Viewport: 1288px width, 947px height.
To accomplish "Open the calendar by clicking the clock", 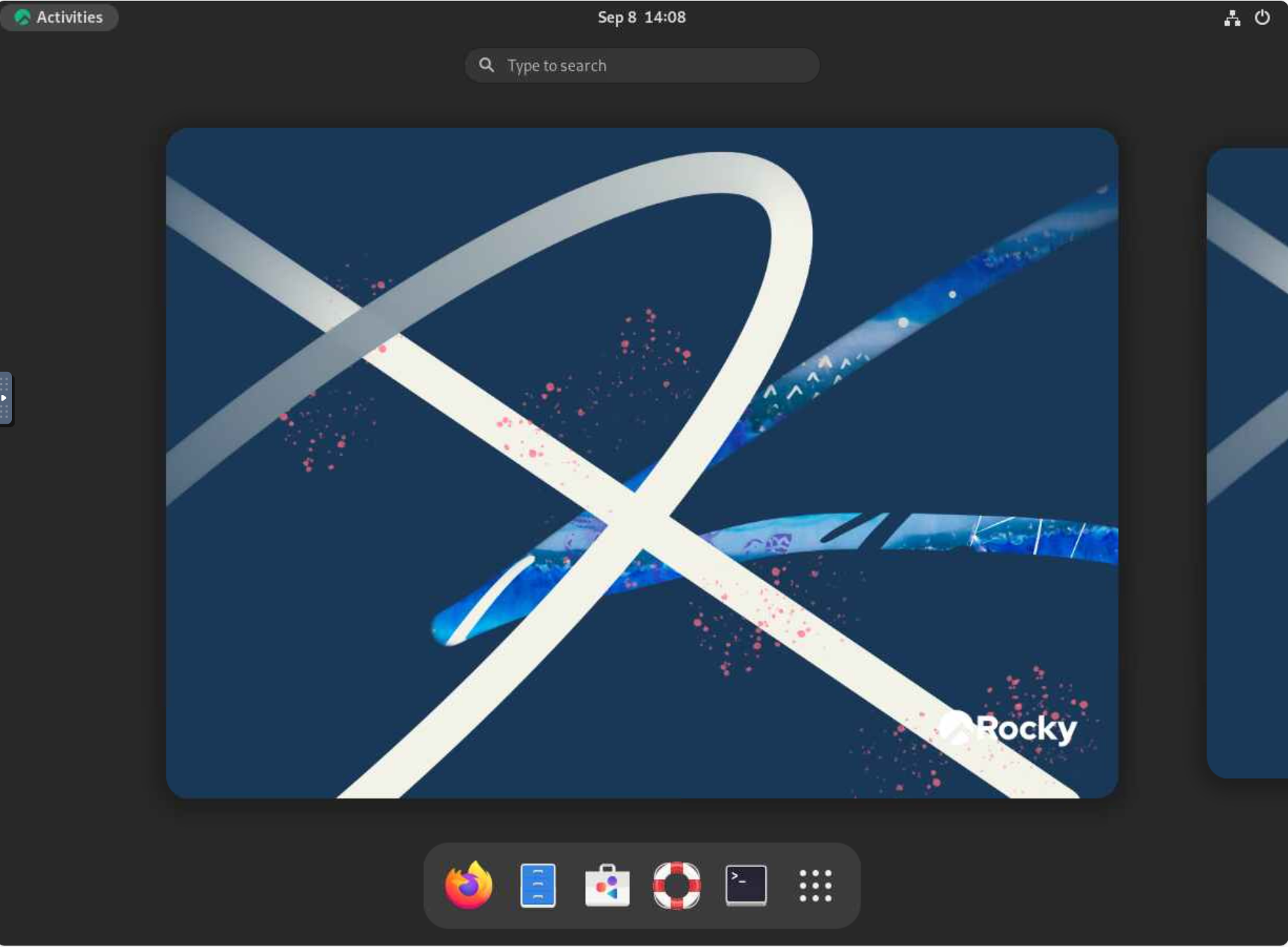I will pyautogui.click(x=640, y=18).
